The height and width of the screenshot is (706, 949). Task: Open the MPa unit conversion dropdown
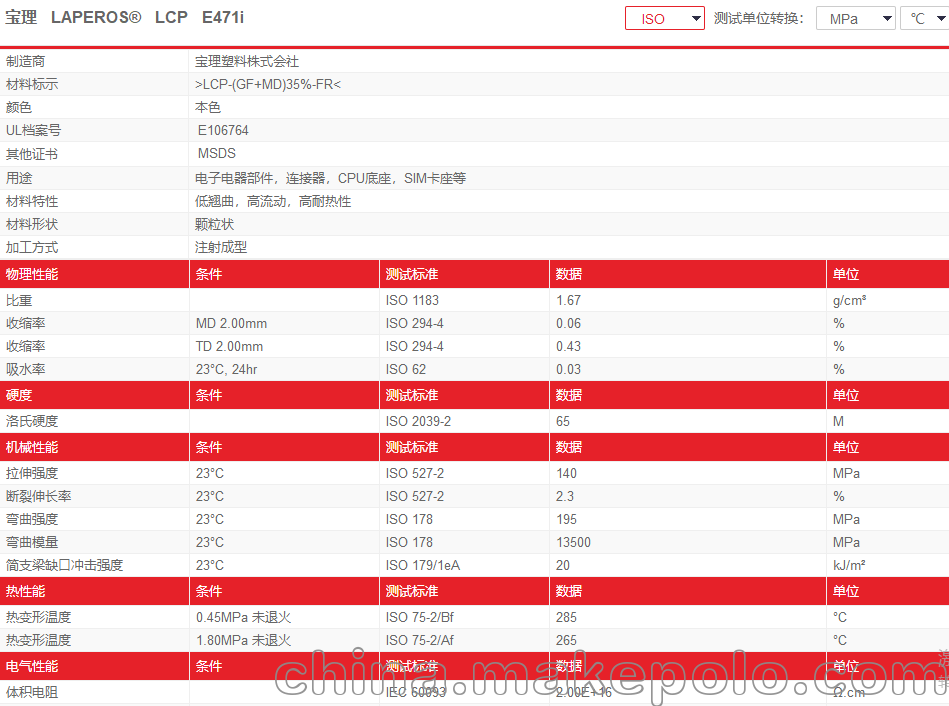855,18
